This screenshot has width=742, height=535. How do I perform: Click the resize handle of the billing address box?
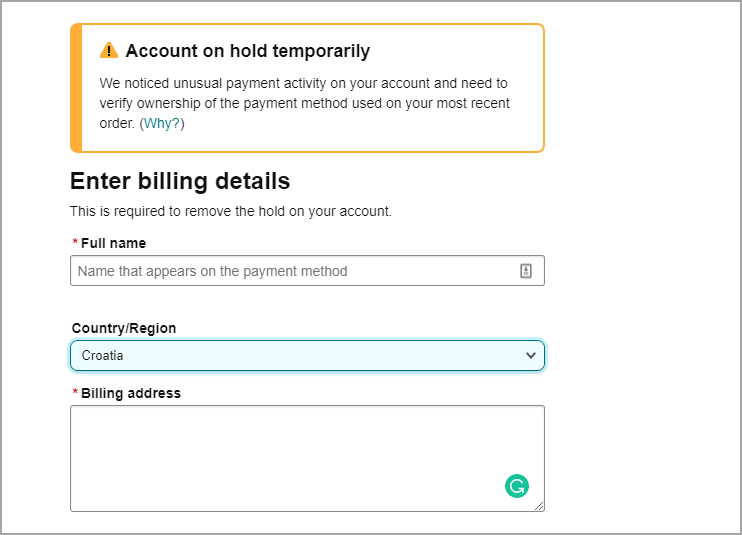pos(539,506)
